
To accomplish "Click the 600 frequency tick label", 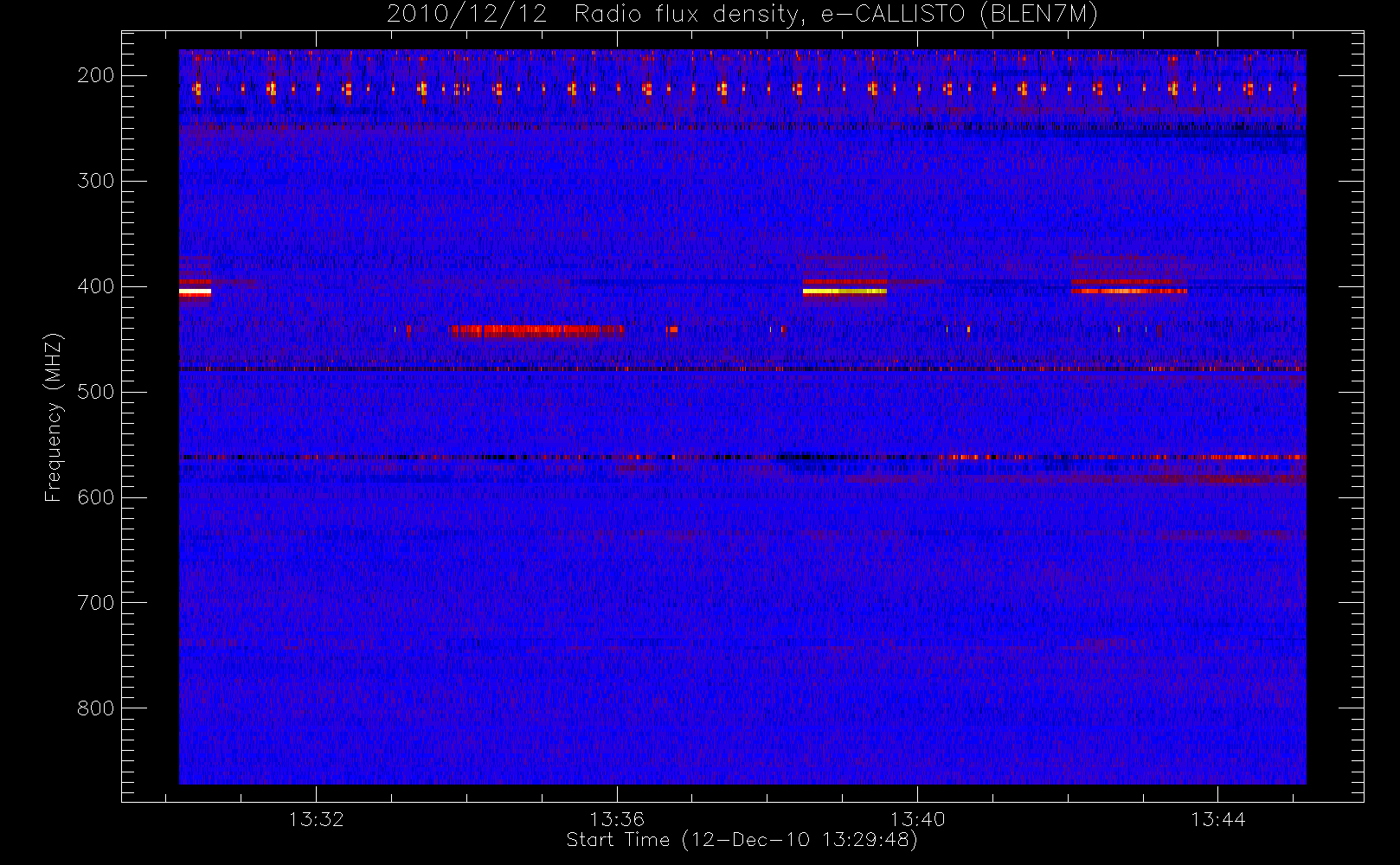I will (x=96, y=497).
